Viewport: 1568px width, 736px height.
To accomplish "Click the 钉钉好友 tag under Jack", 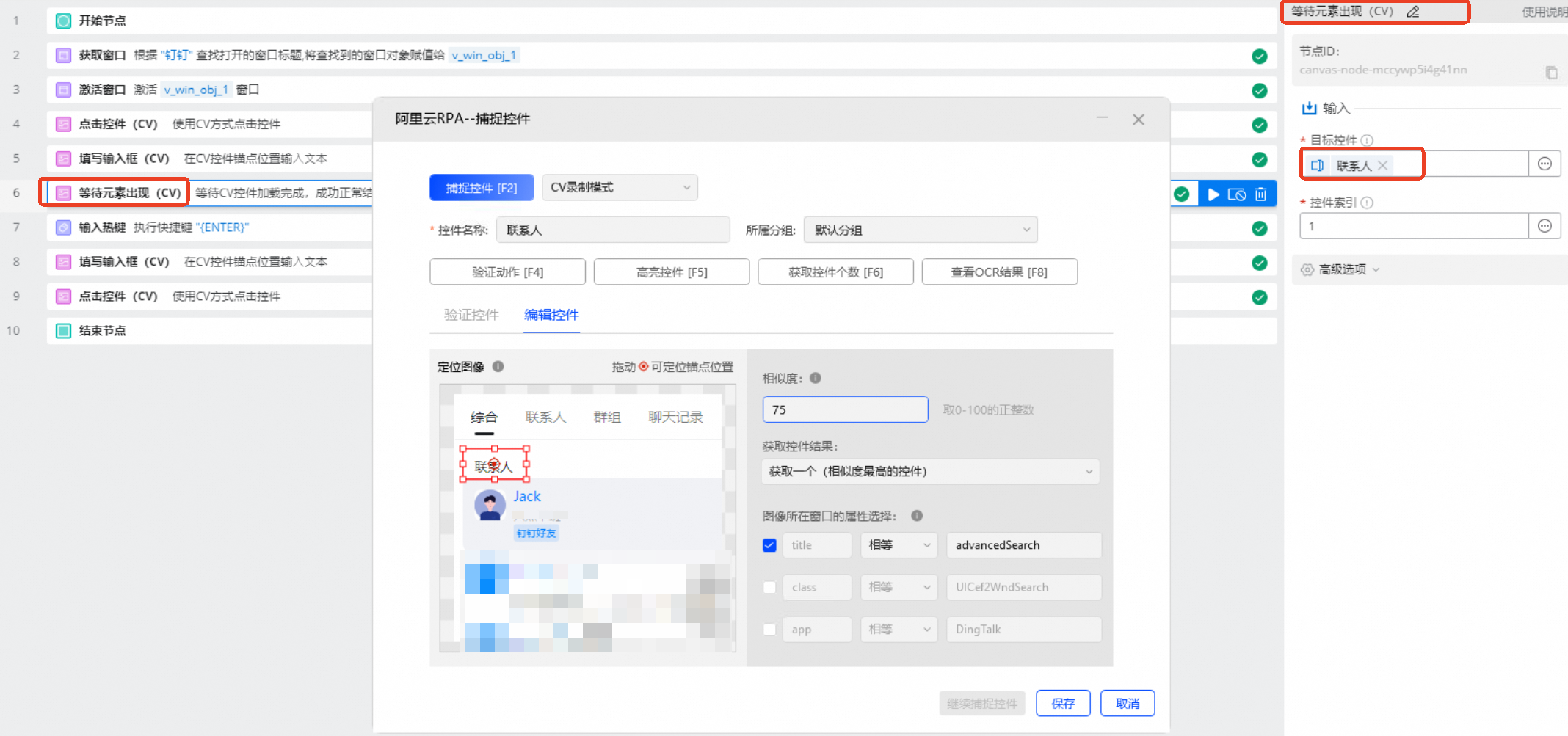I will (x=536, y=533).
